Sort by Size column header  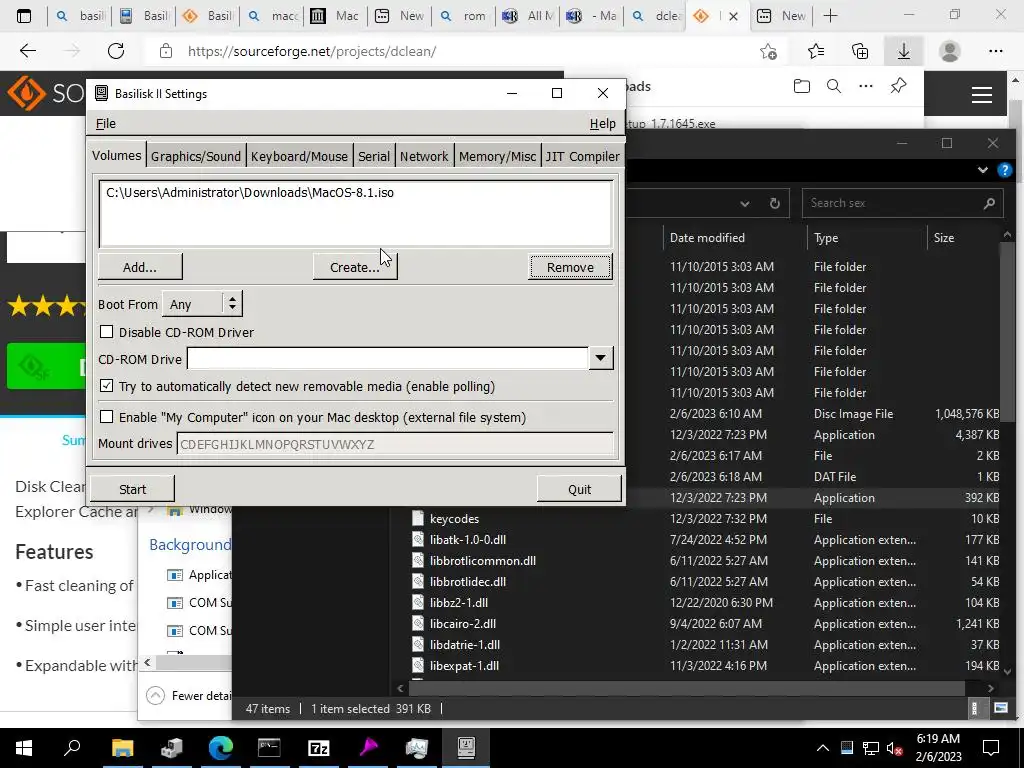click(x=944, y=238)
